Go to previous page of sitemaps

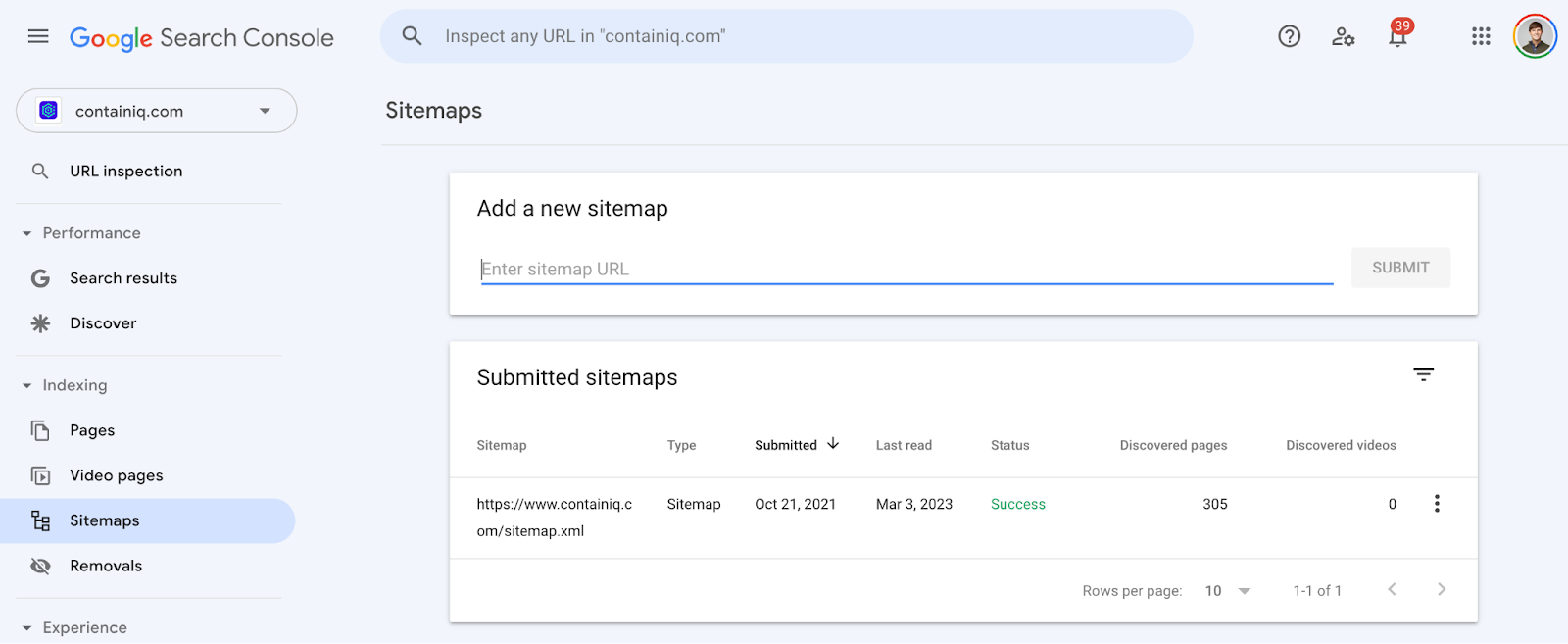point(1393,589)
